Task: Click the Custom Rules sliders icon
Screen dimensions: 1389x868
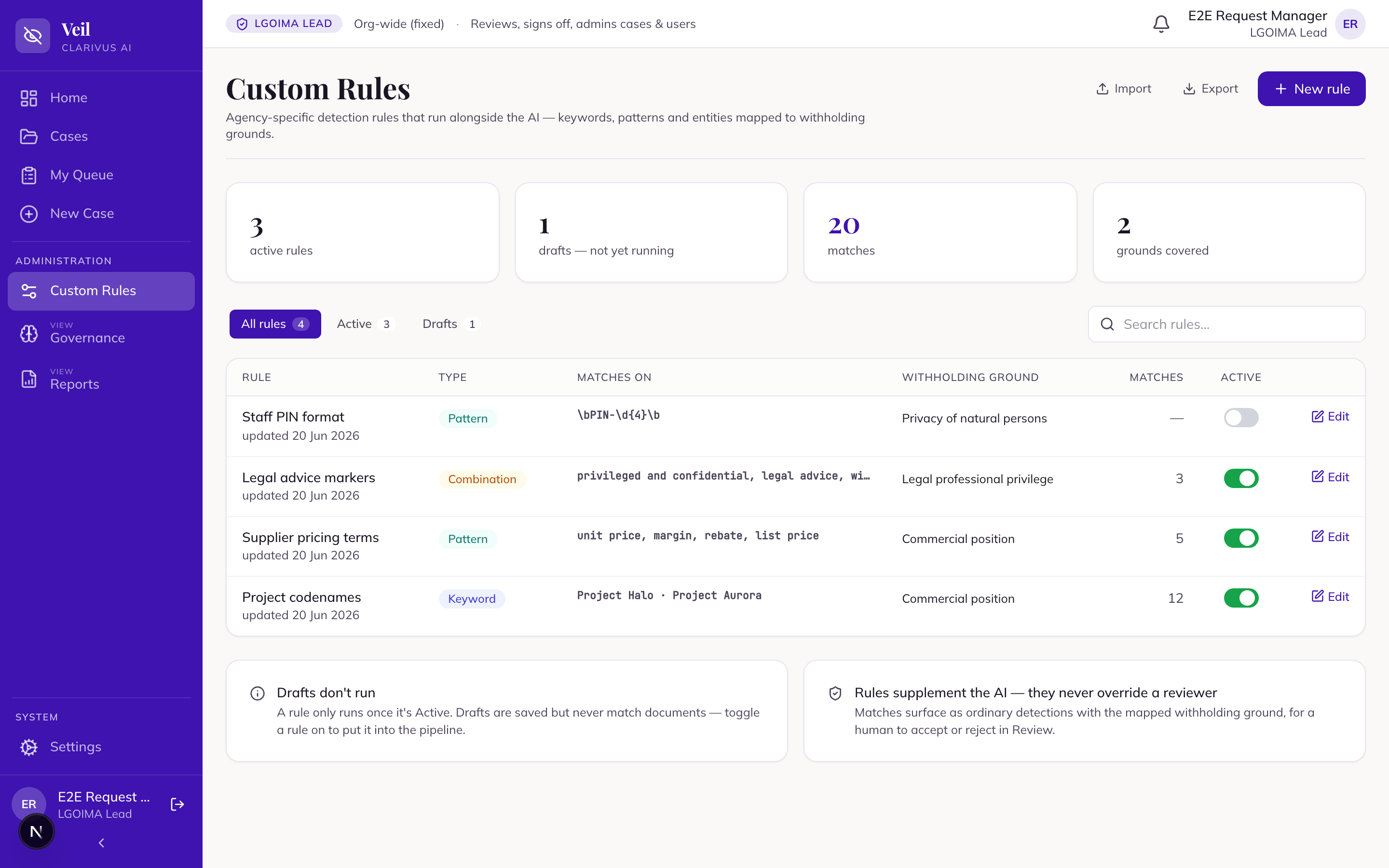Action: click(x=29, y=291)
